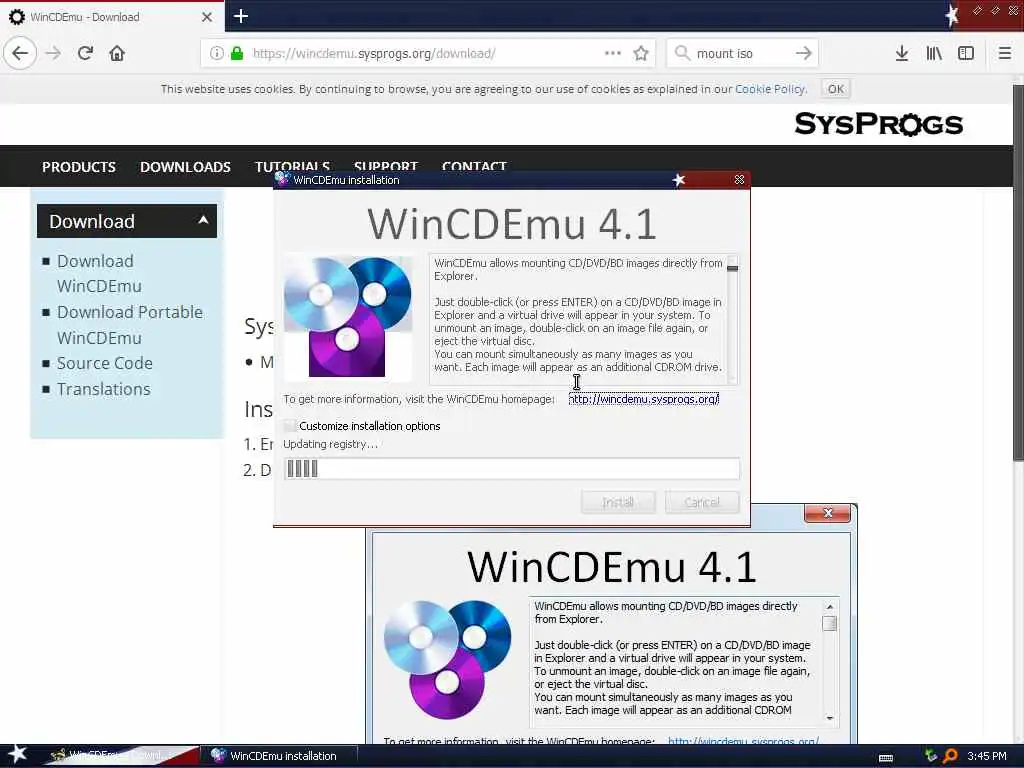Collapse the Download sidebar section arrow
The width and height of the screenshot is (1024, 768).
pos(203,220)
